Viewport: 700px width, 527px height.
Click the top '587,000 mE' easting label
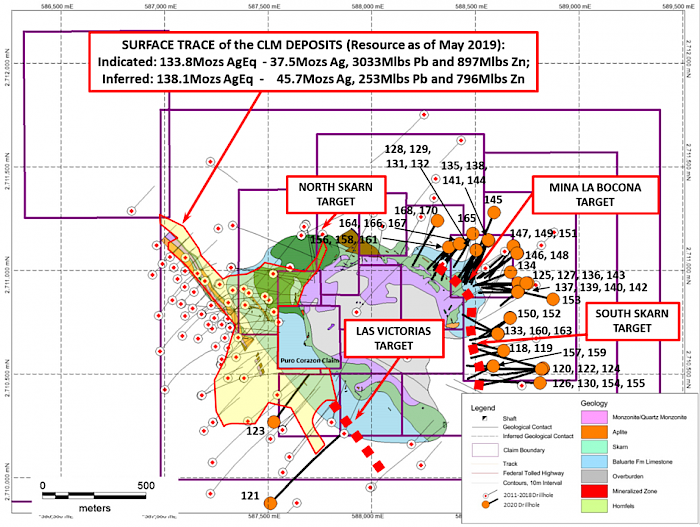coord(161,7)
